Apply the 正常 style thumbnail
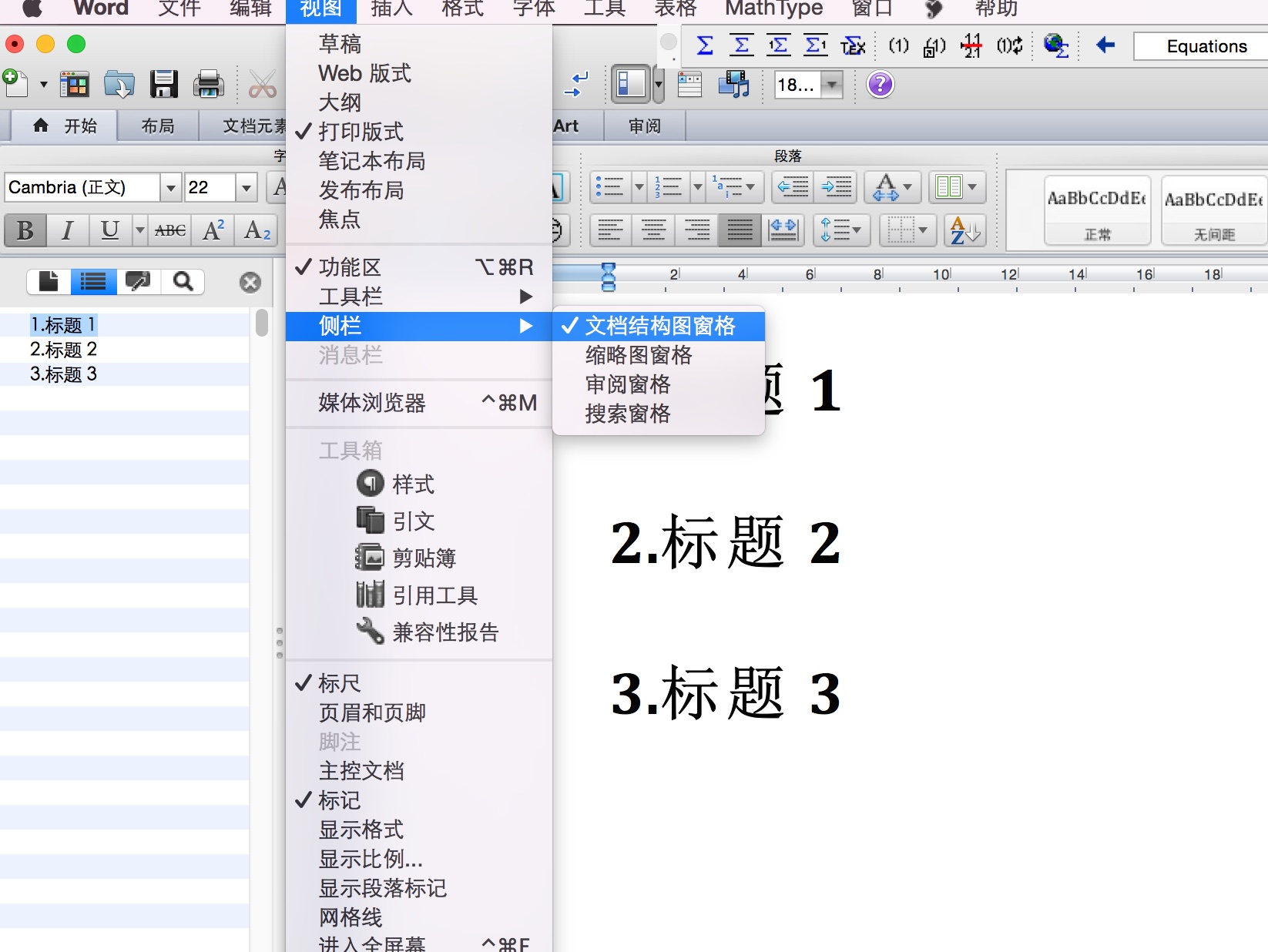 (x=1097, y=210)
